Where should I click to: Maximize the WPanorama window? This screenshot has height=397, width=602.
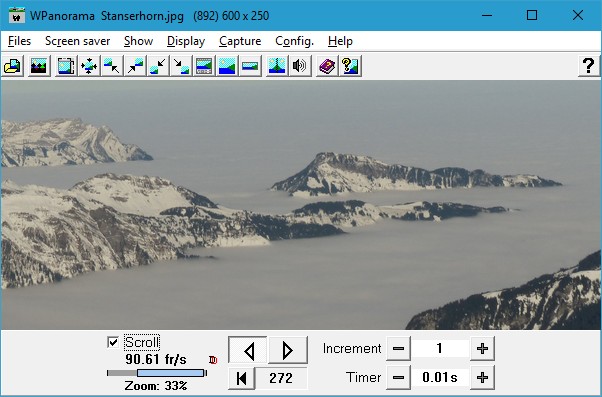(x=532, y=16)
